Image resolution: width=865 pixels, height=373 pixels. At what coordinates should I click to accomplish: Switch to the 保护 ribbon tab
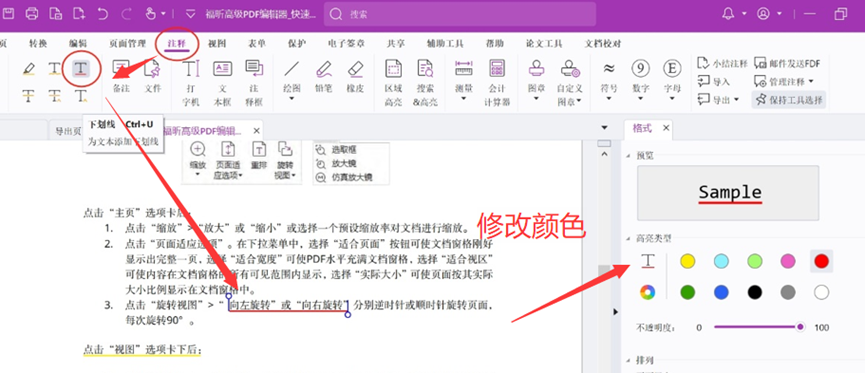tap(297, 44)
